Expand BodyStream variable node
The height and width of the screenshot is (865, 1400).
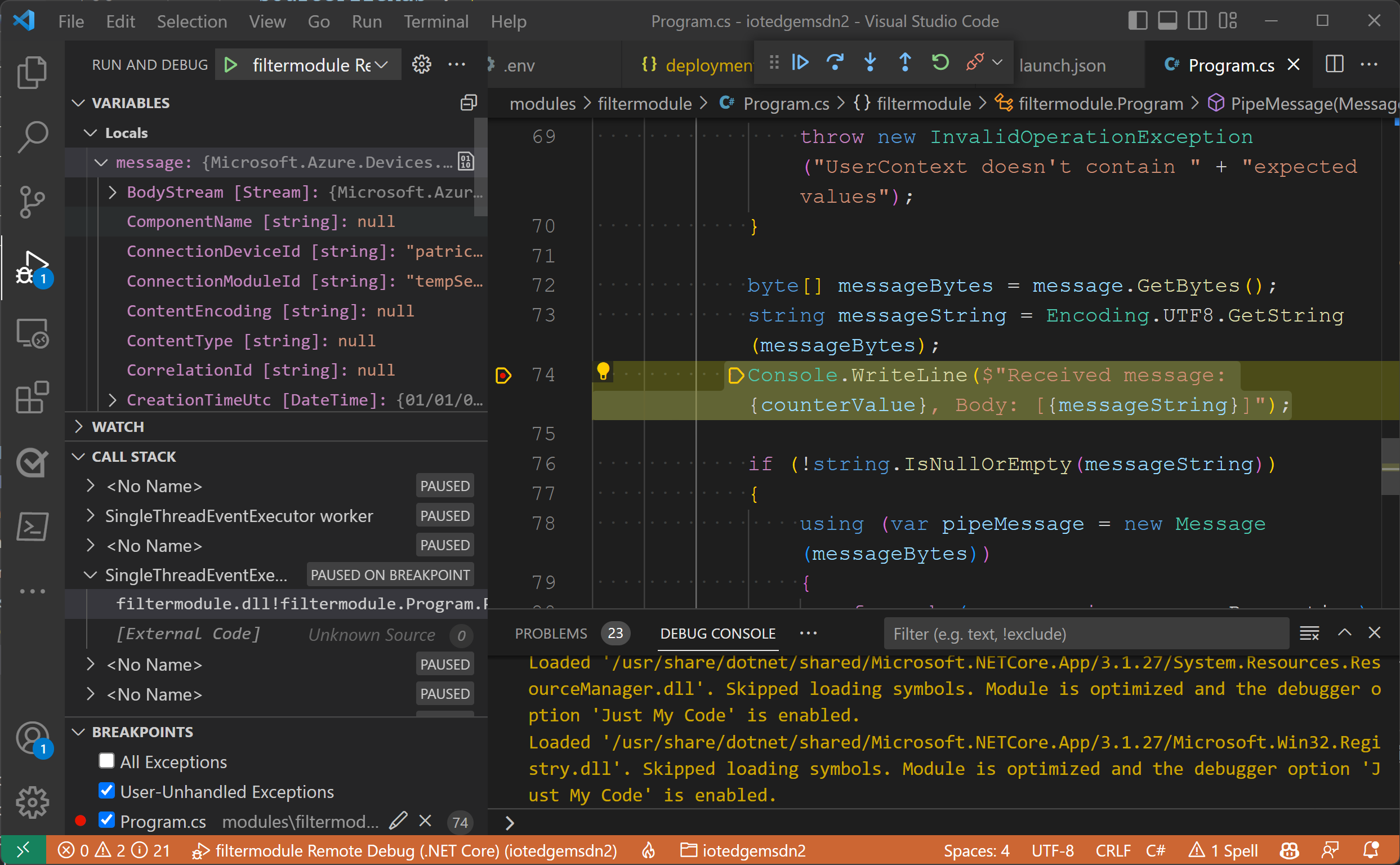click(113, 192)
